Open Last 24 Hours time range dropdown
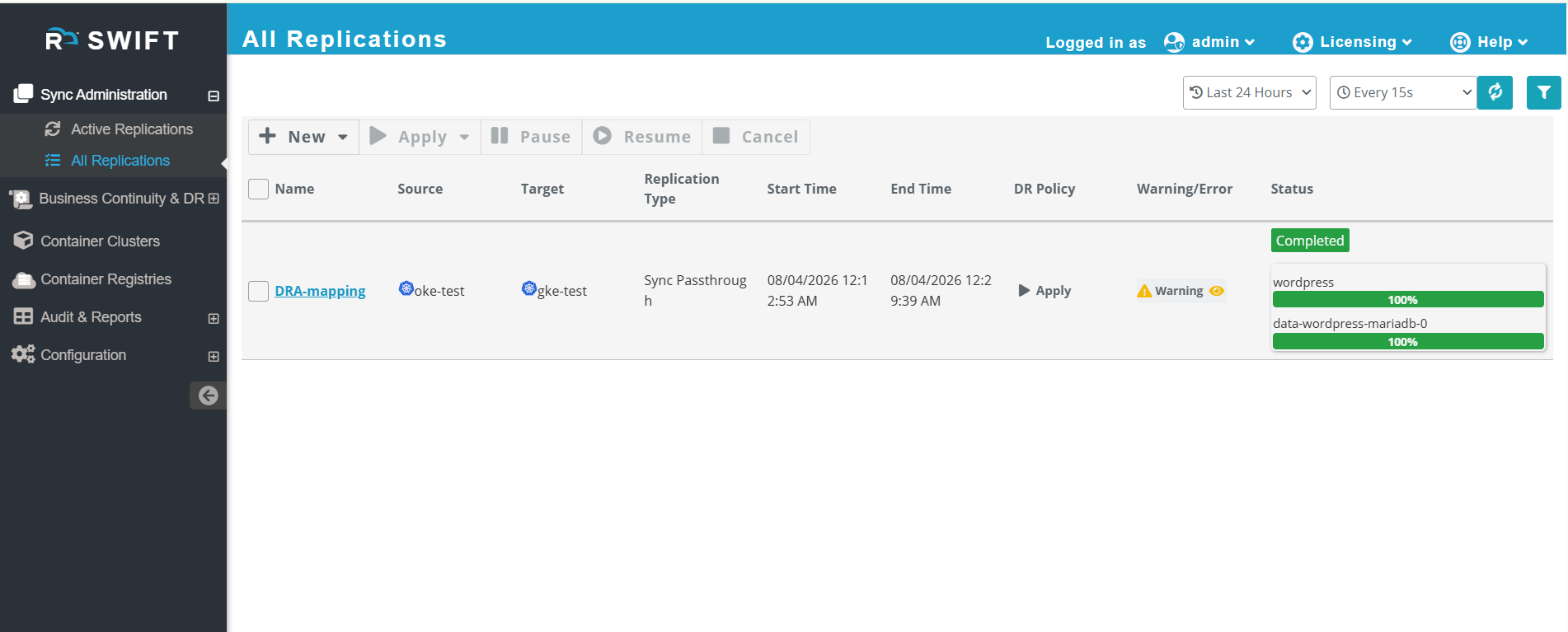Image resolution: width=1568 pixels, height=632 pixels. coord(1249,92)
